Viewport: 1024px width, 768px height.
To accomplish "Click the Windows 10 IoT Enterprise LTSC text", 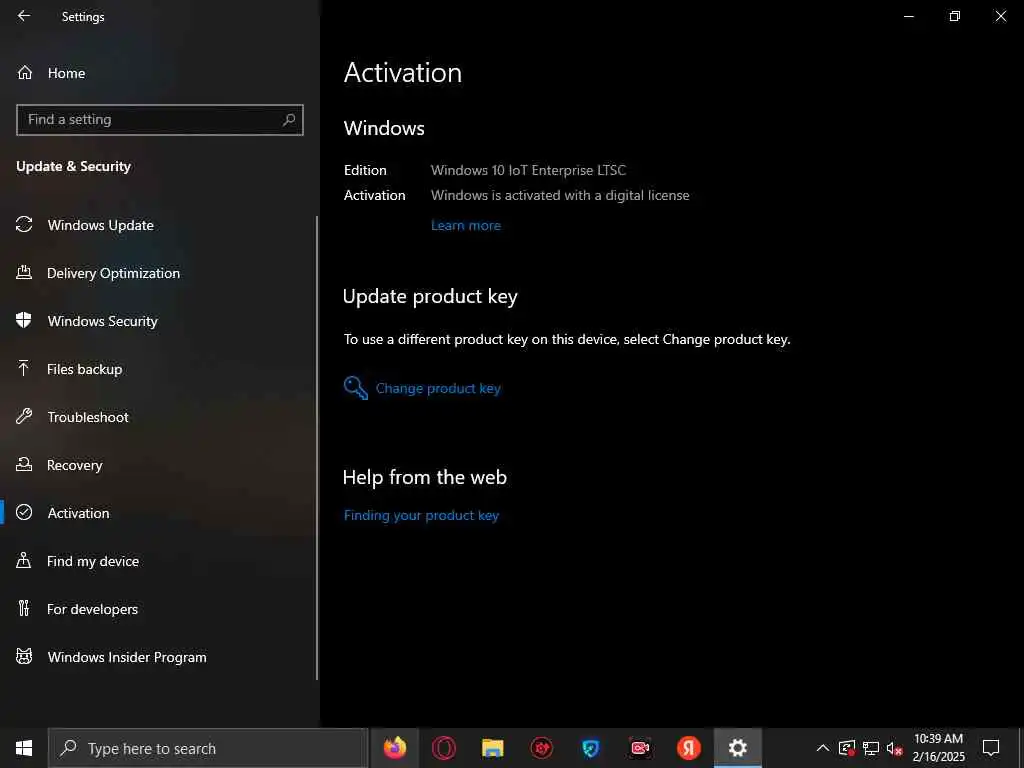I will 528,170.
